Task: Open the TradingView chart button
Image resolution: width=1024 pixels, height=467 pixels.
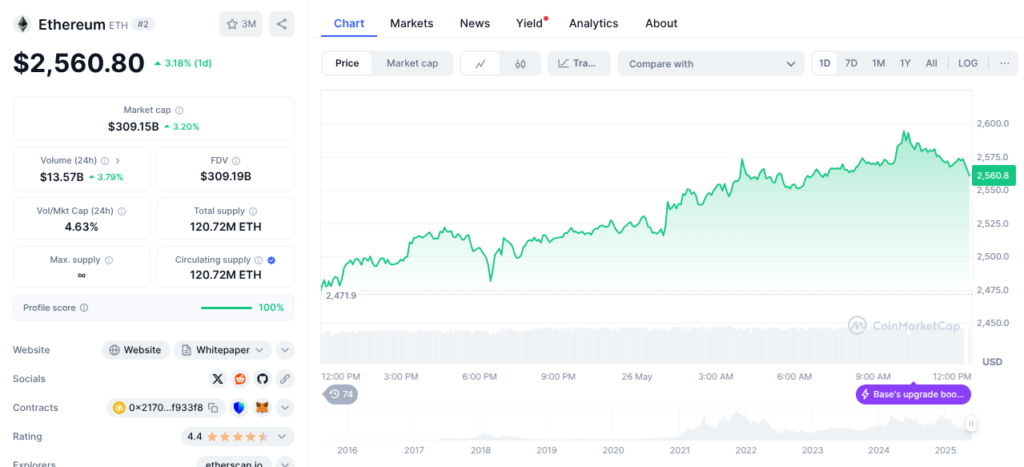Action: pyautogui.click(x=579, y=63)
